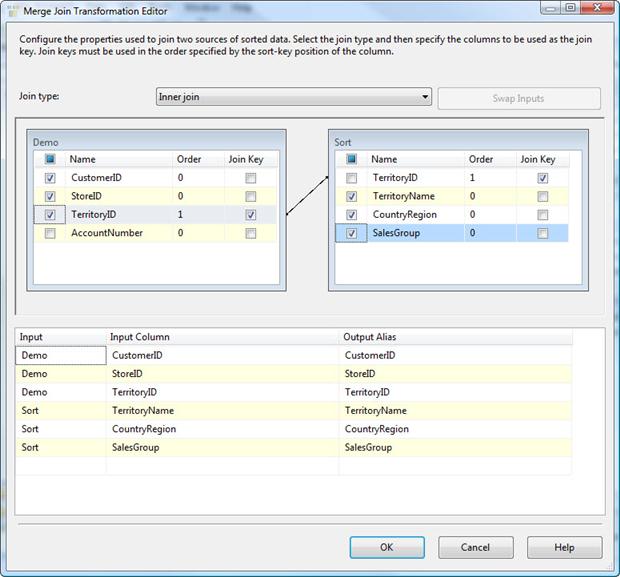Edit Output Alias TerritoryName cell
620x577 pixels.
point(456,411)
